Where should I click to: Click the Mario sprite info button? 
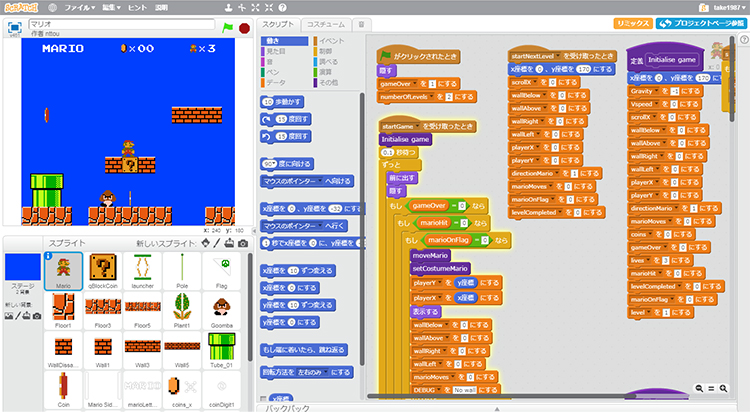click(50, 256)
